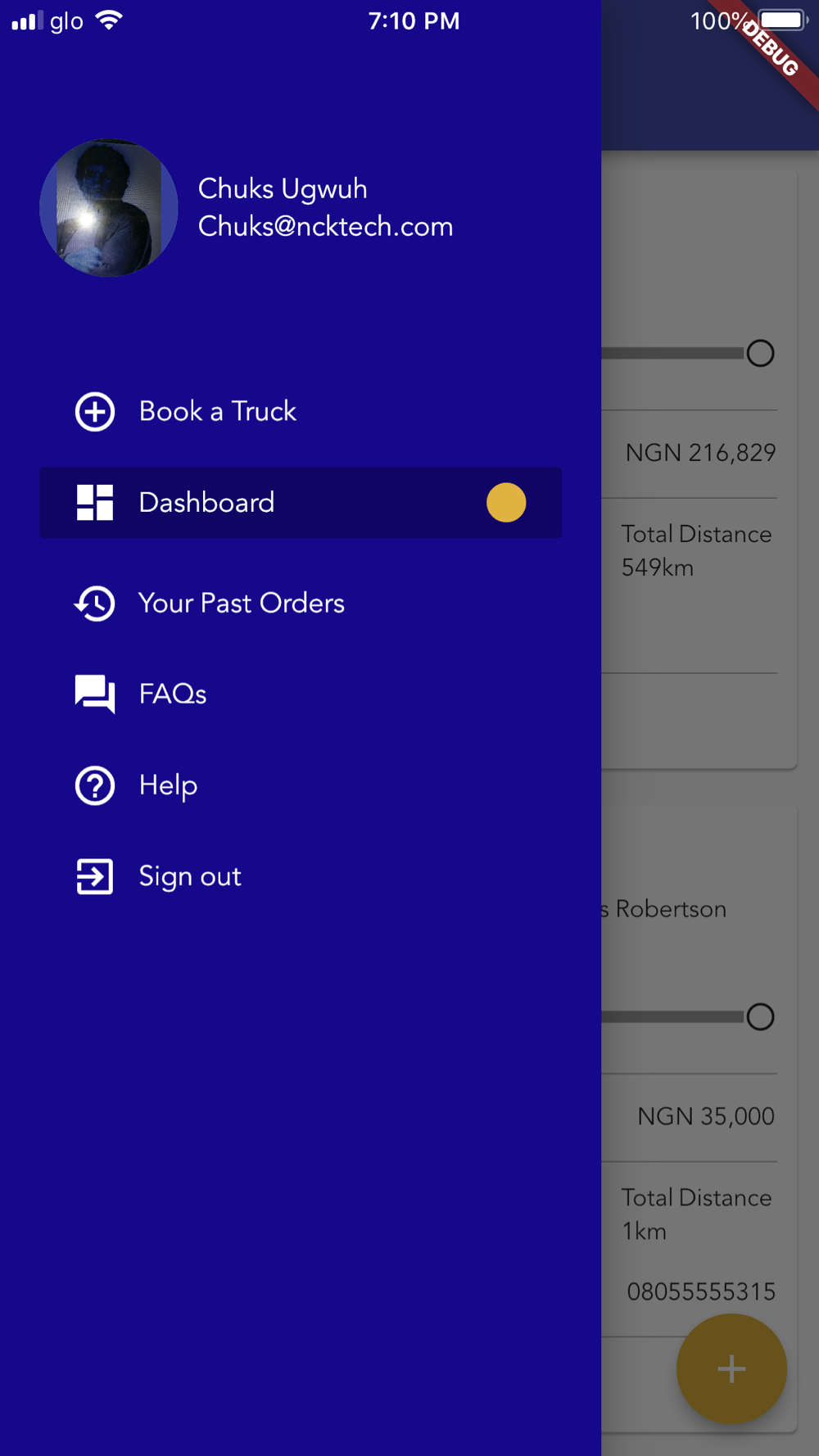Viewport: 819px width, 1456px height.
Task: Select the NGN 216,829 slider end circle
Action: pos(760,353)
